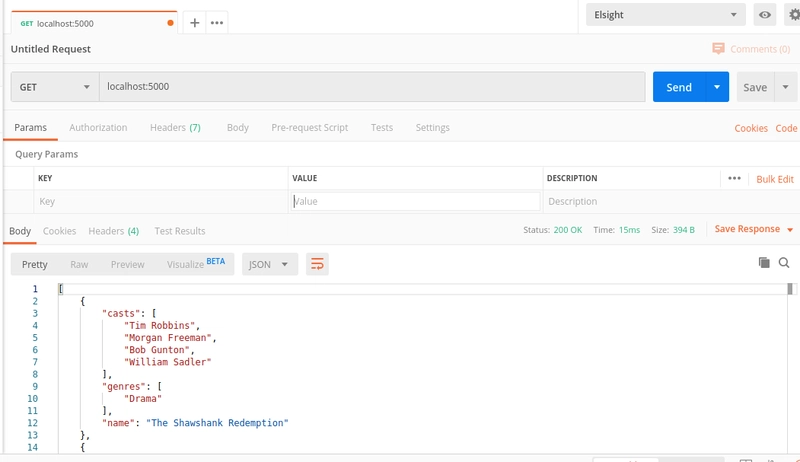The width and height of the screenshot is (800, 462).
Task: Open the GET method dropdown
Action: (x=55, y=87)
